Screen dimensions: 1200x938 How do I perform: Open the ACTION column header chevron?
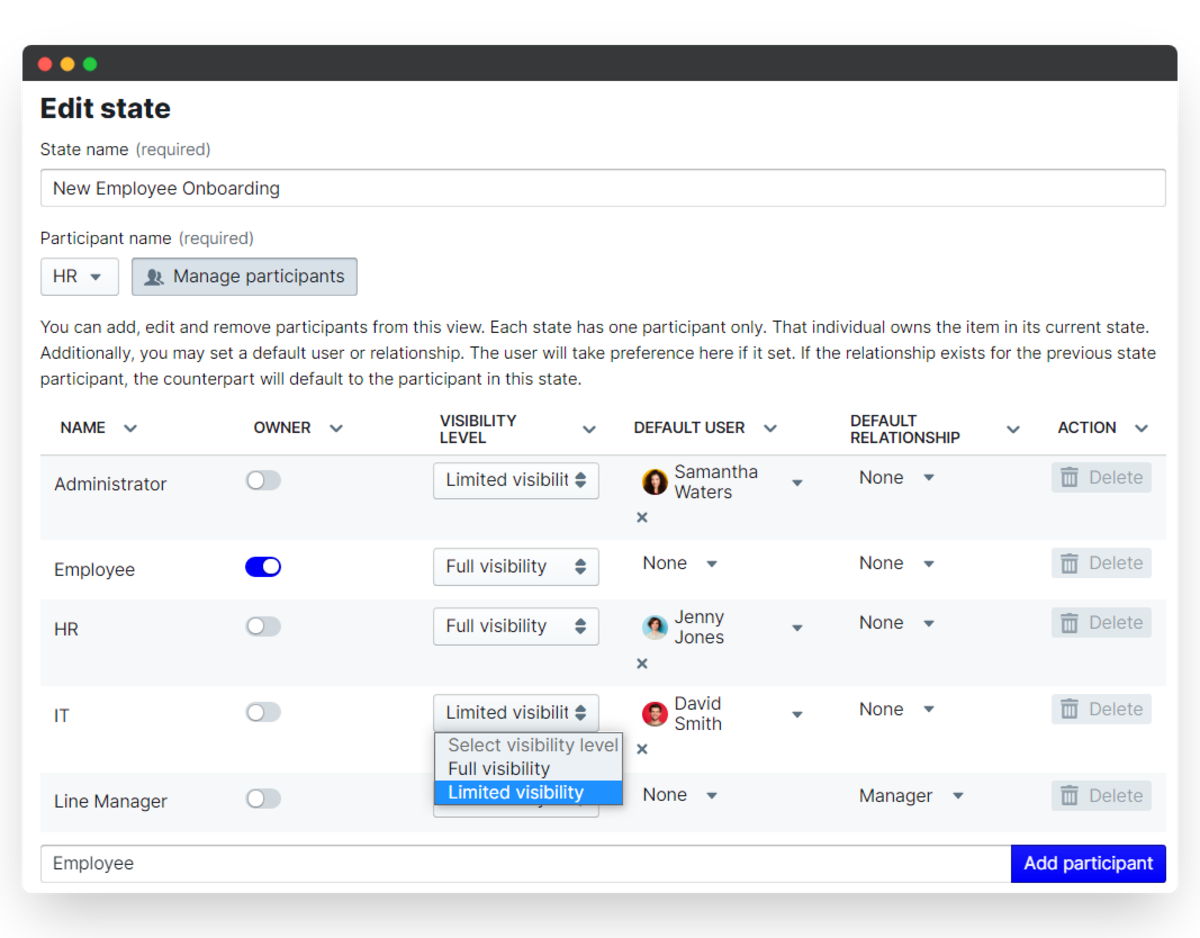pos(1142,428)
